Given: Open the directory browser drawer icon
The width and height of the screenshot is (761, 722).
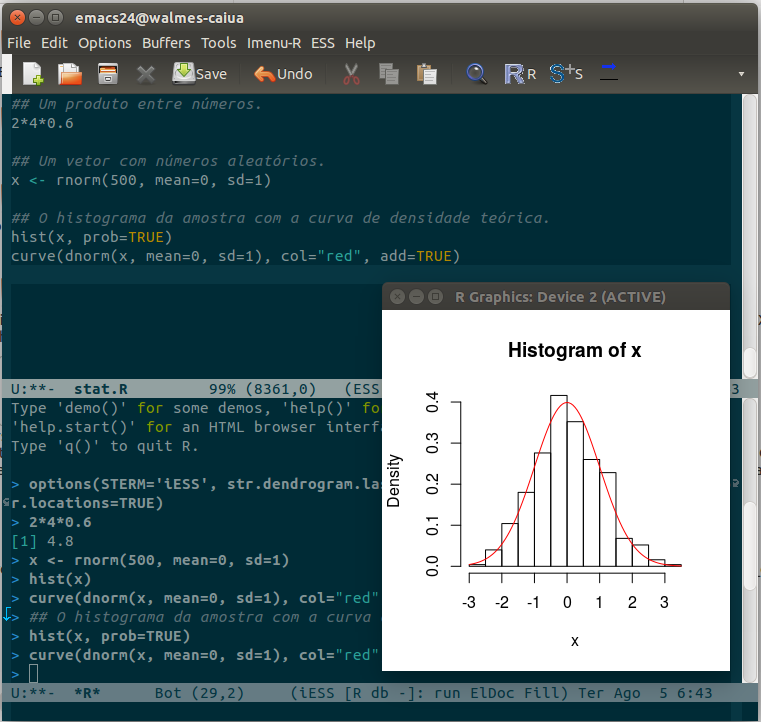Looking at the screenshot, I should click(x=108, y=73).
